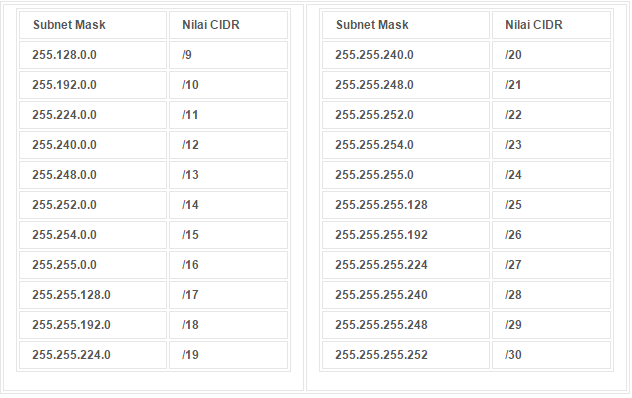632x398 pixels.
Task: Select the 255.255.255.252 cell
Action: tap(406, 355)
